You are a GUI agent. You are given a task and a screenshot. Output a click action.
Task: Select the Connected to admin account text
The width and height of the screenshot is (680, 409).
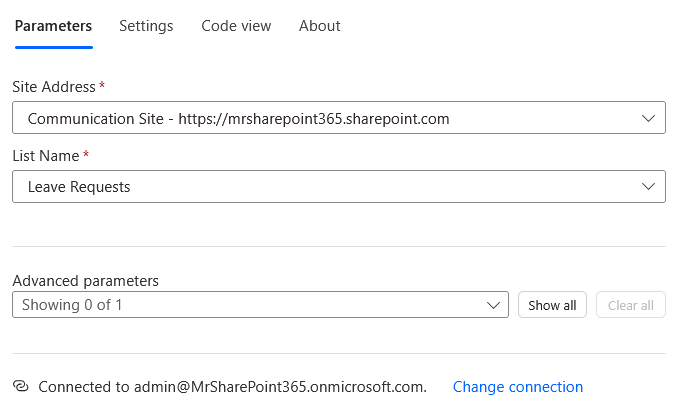point(232,386)
